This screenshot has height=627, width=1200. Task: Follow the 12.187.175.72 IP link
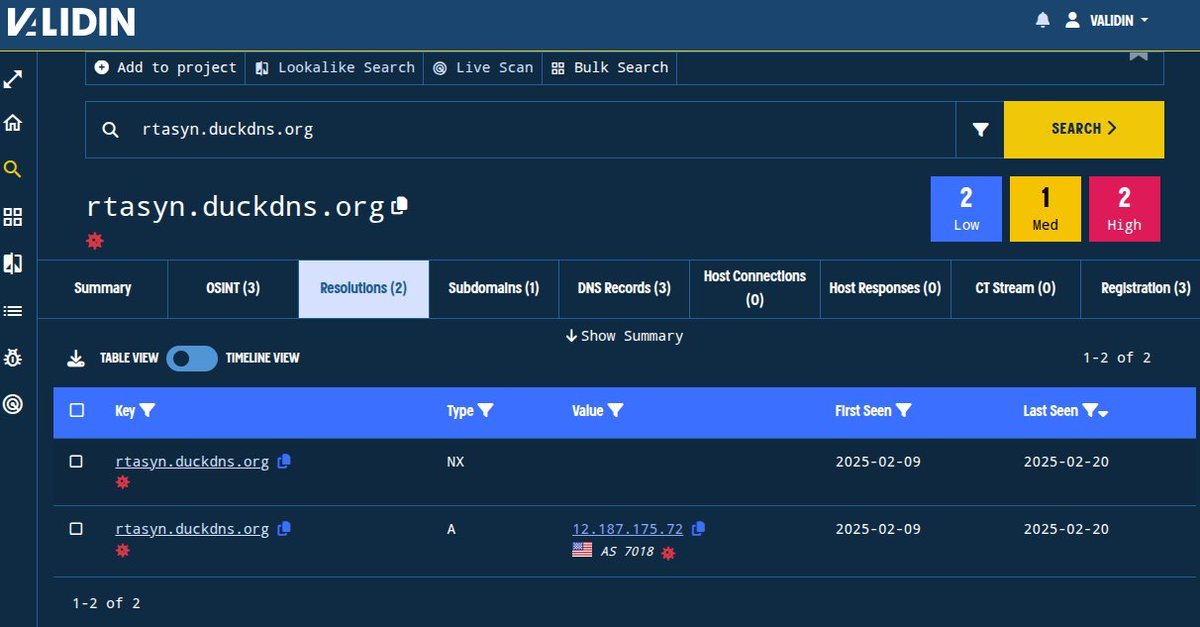(x=627, y=529)
